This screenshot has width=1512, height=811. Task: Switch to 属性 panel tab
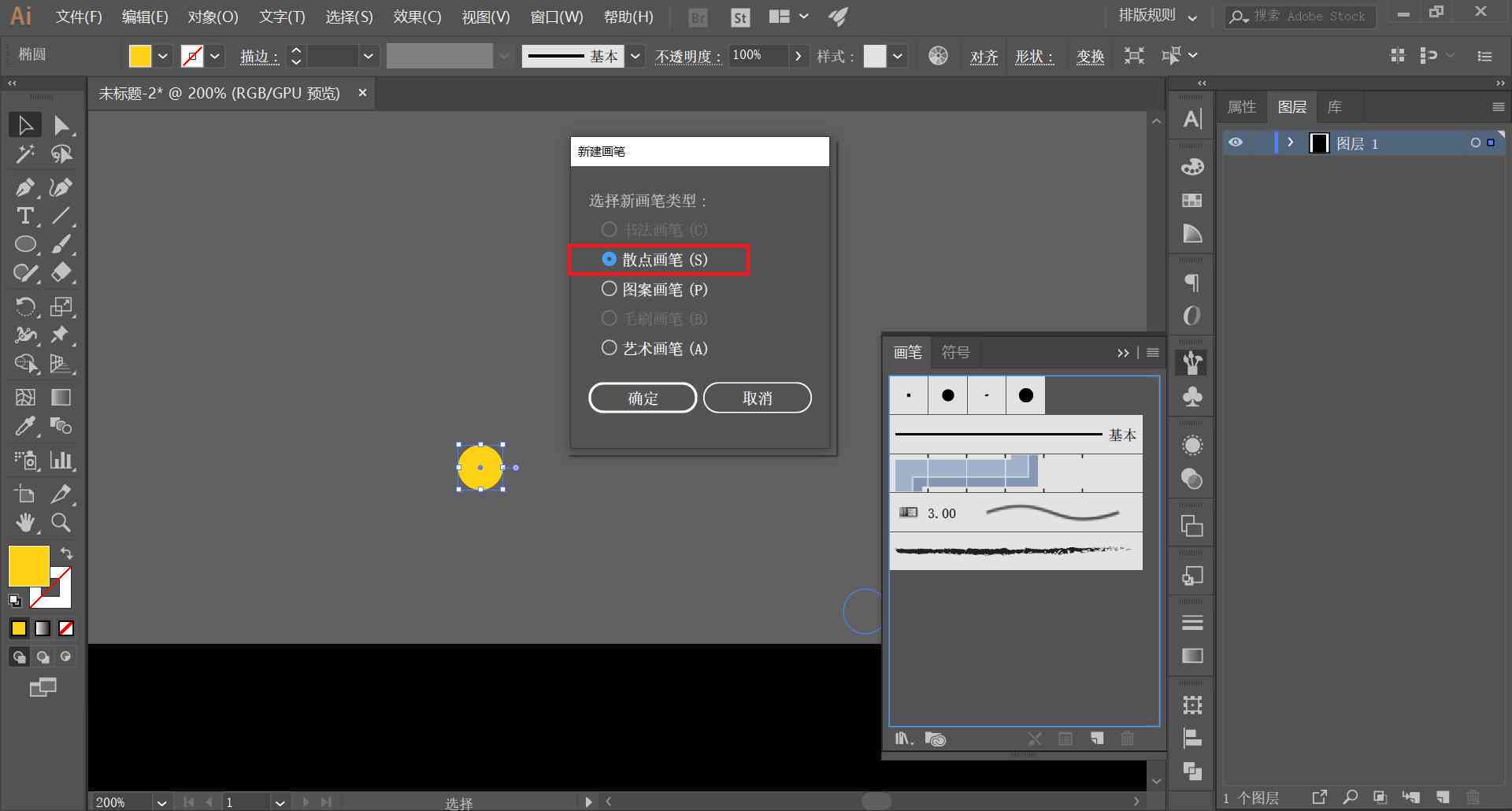click(x=1242, y=107)
